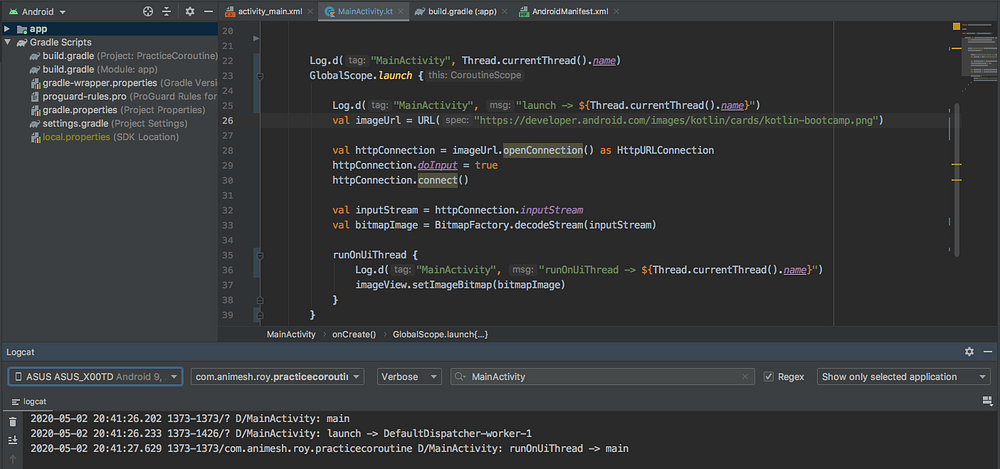1000x469 pixels.
Task: Fold the GlobalScope.launch block at line 23
Action: coord(260,76)
